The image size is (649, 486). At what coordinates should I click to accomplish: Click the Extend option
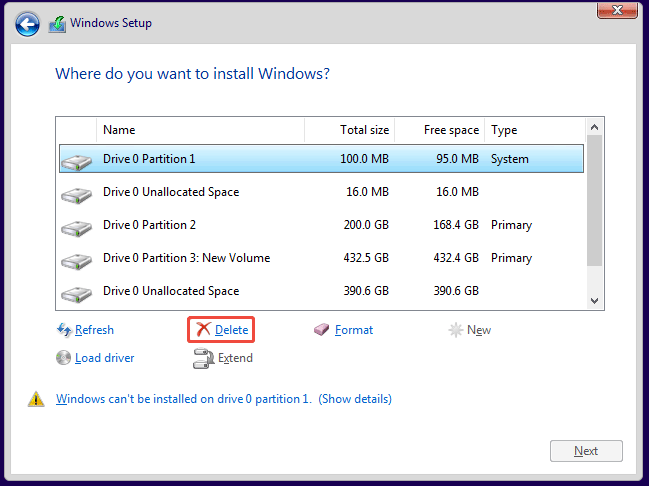click(235, 358)
